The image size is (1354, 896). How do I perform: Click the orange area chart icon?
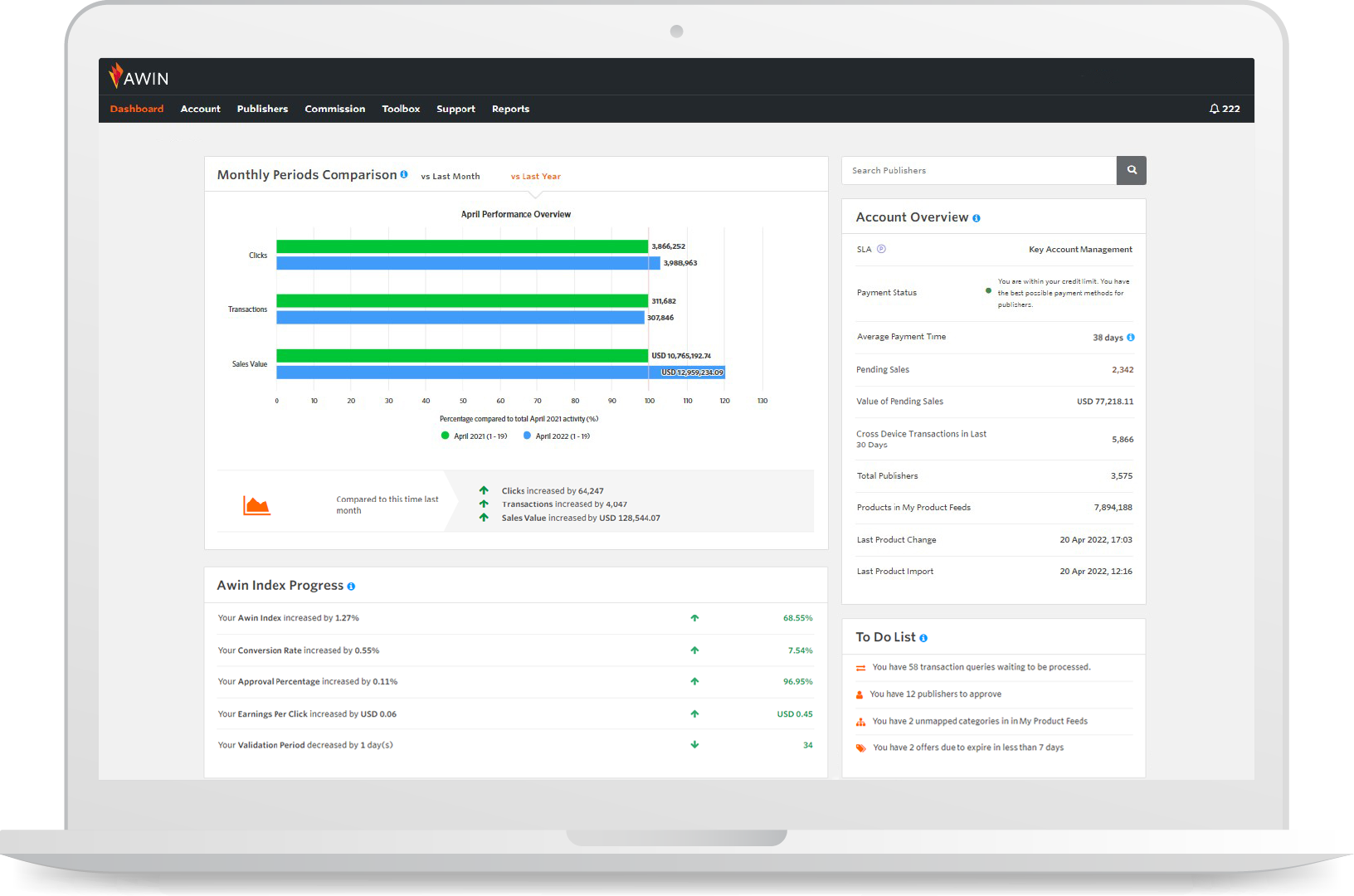click(256, 504)
